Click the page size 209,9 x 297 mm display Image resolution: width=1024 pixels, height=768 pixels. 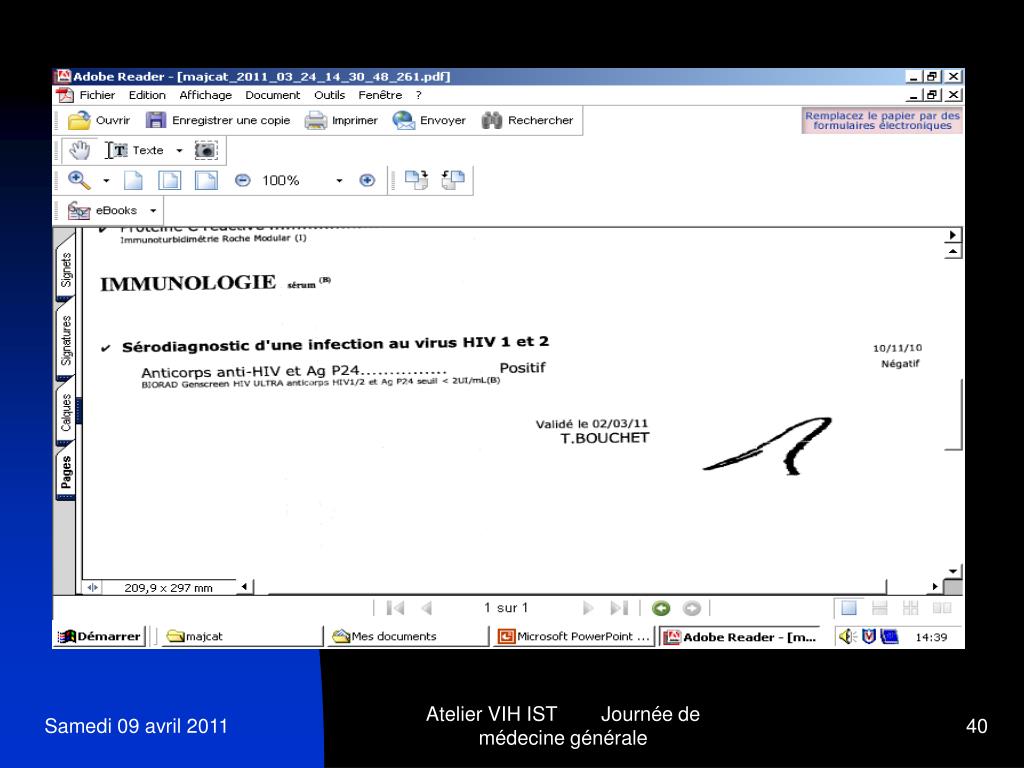(168, 588)
